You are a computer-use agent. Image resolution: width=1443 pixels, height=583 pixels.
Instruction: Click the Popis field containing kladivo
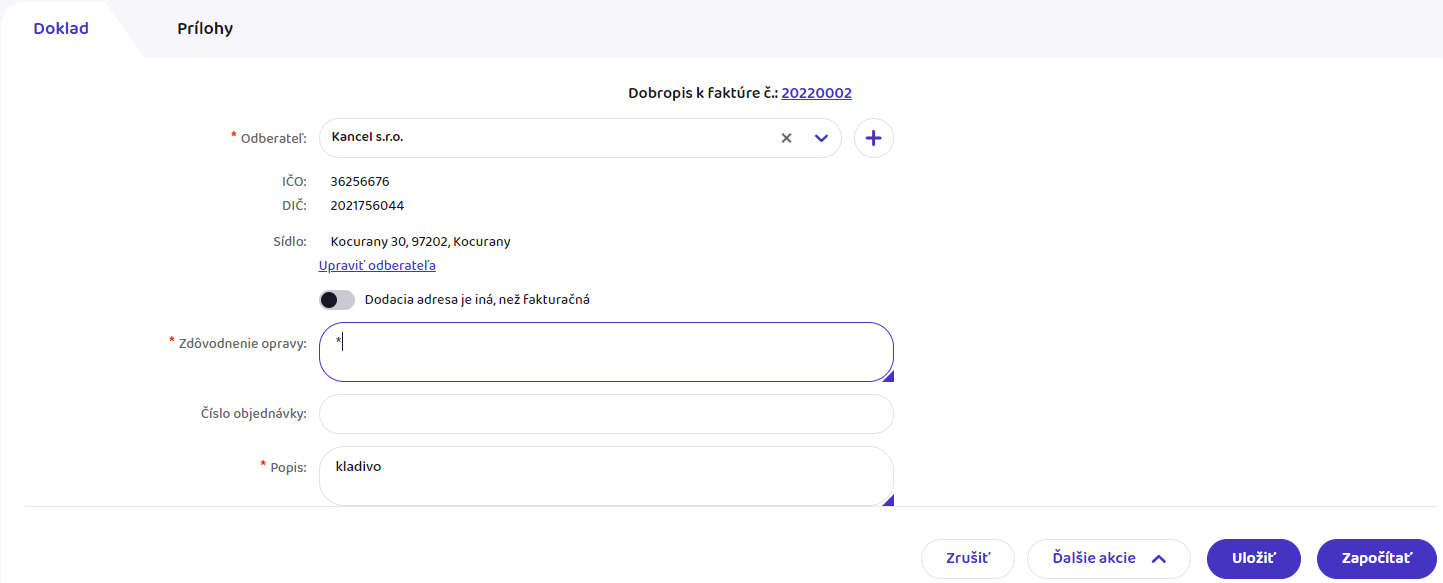605,475
